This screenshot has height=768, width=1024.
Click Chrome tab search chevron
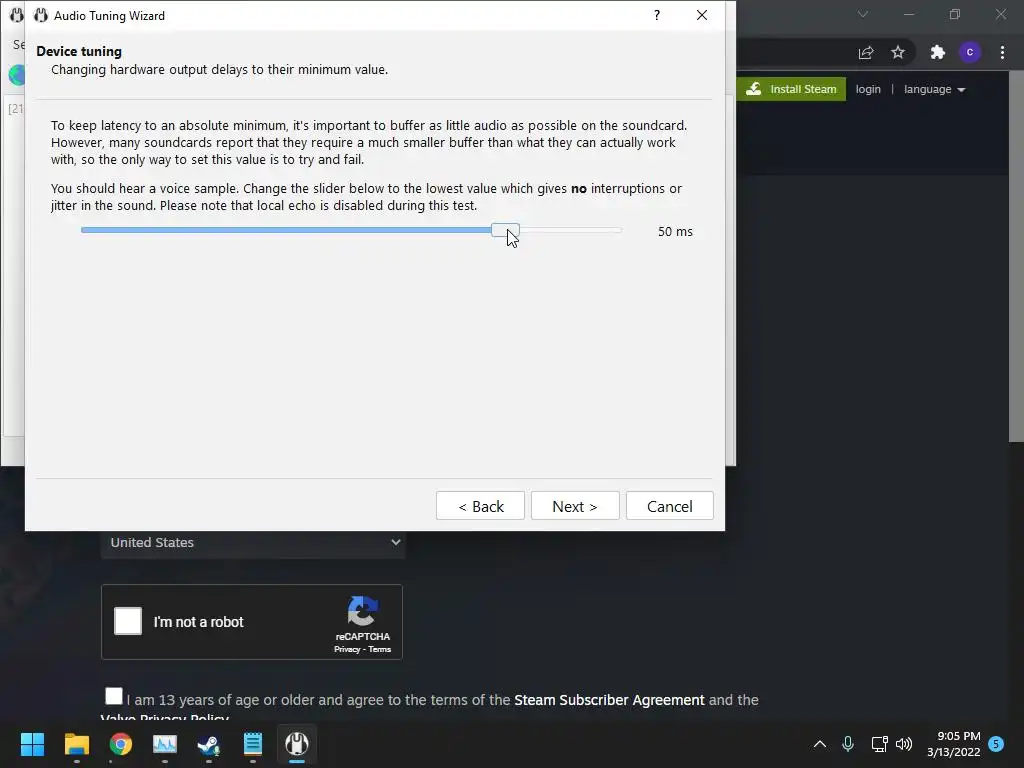click(863, 14)
